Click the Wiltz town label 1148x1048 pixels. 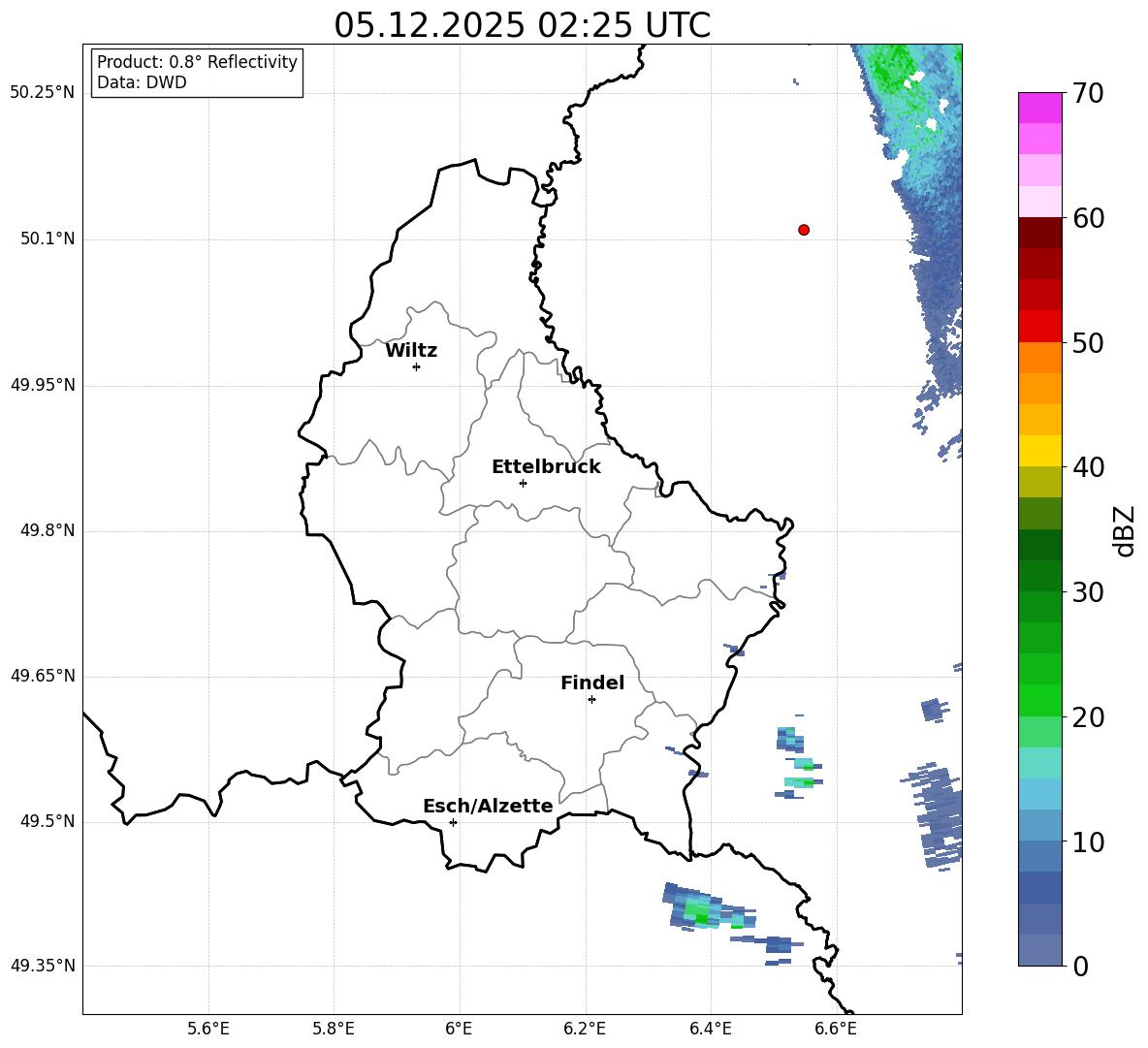click(x=411, y=351)
